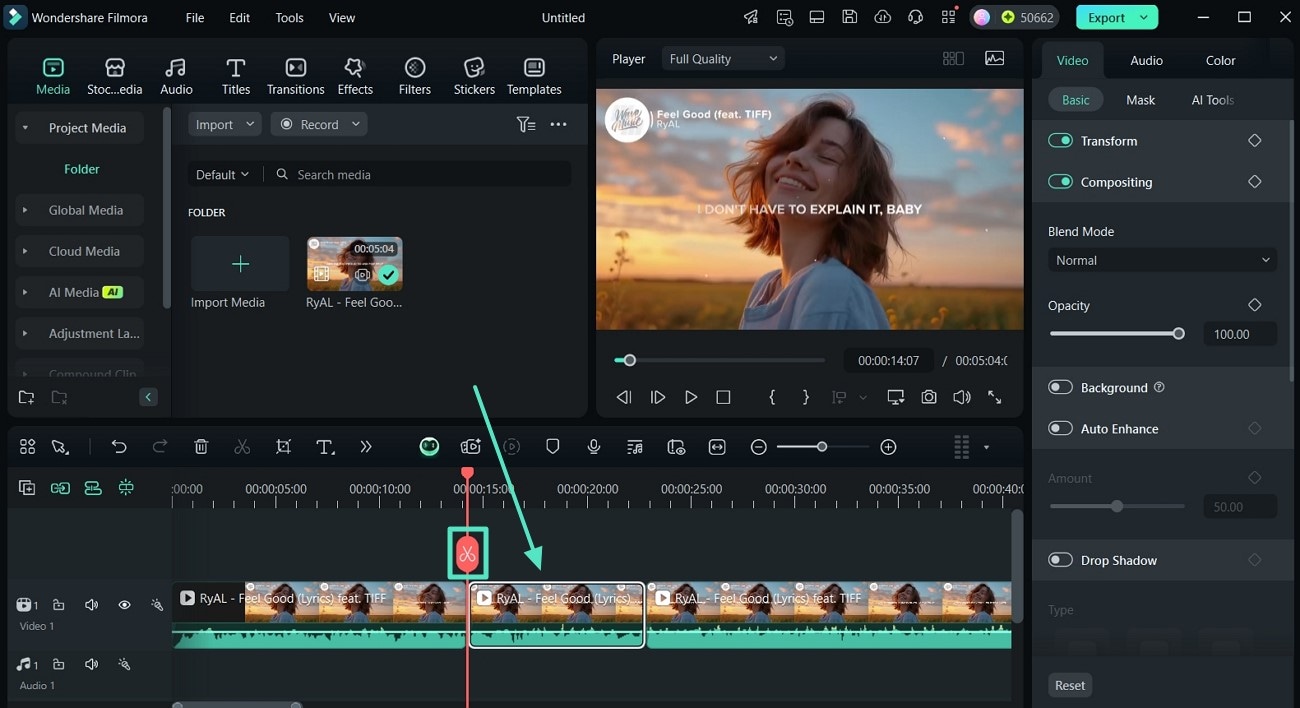This screenshot has width=1300, height=708.
Task: Click the Text tool in timeline toolbar
Action: click(325, 447)
